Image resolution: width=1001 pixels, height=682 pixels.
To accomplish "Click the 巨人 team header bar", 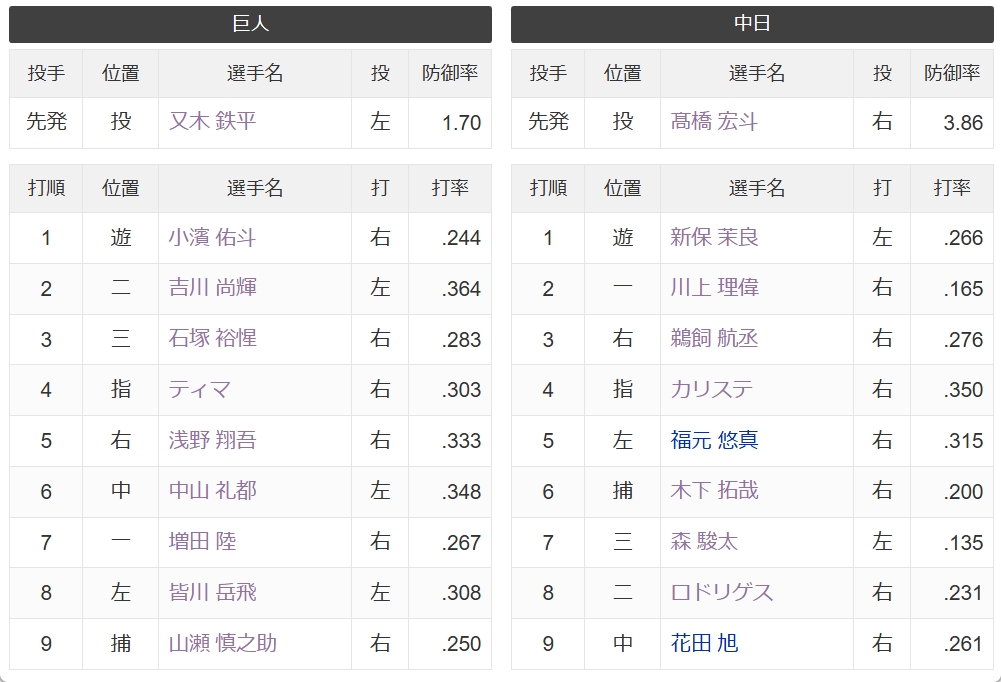I will (250, 24).
